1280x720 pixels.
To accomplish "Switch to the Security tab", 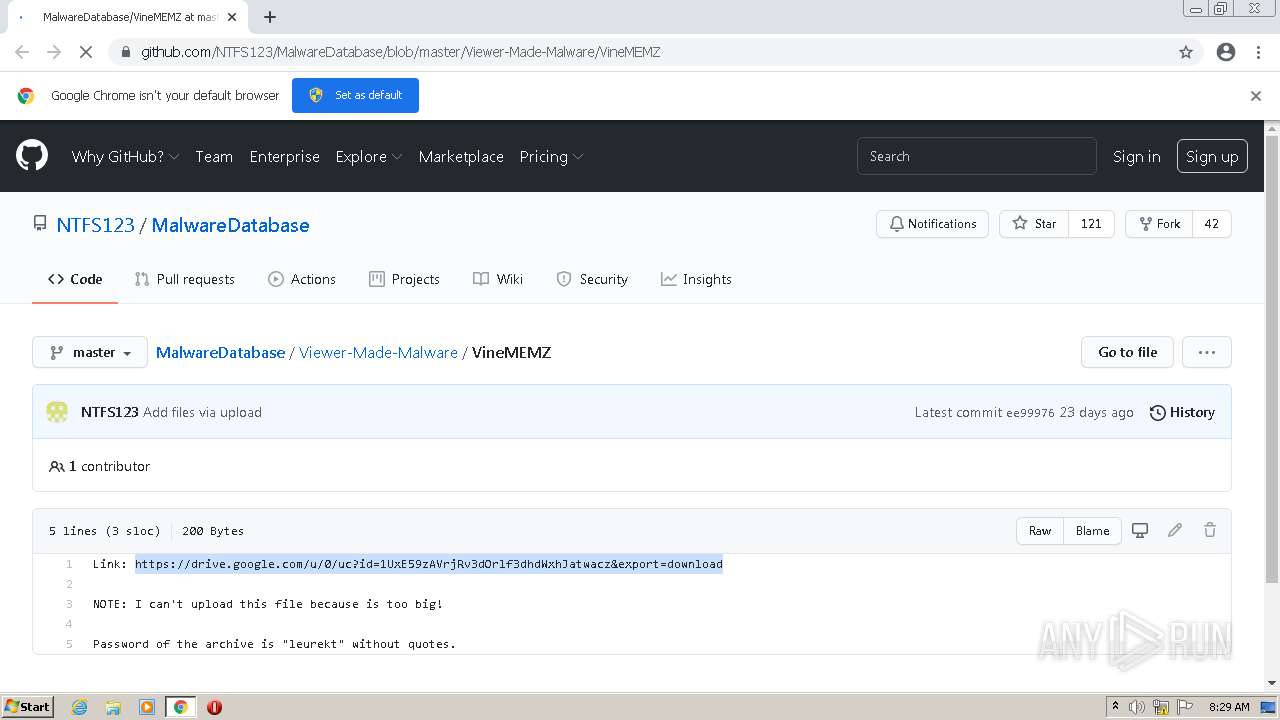I will pos(592,279).
